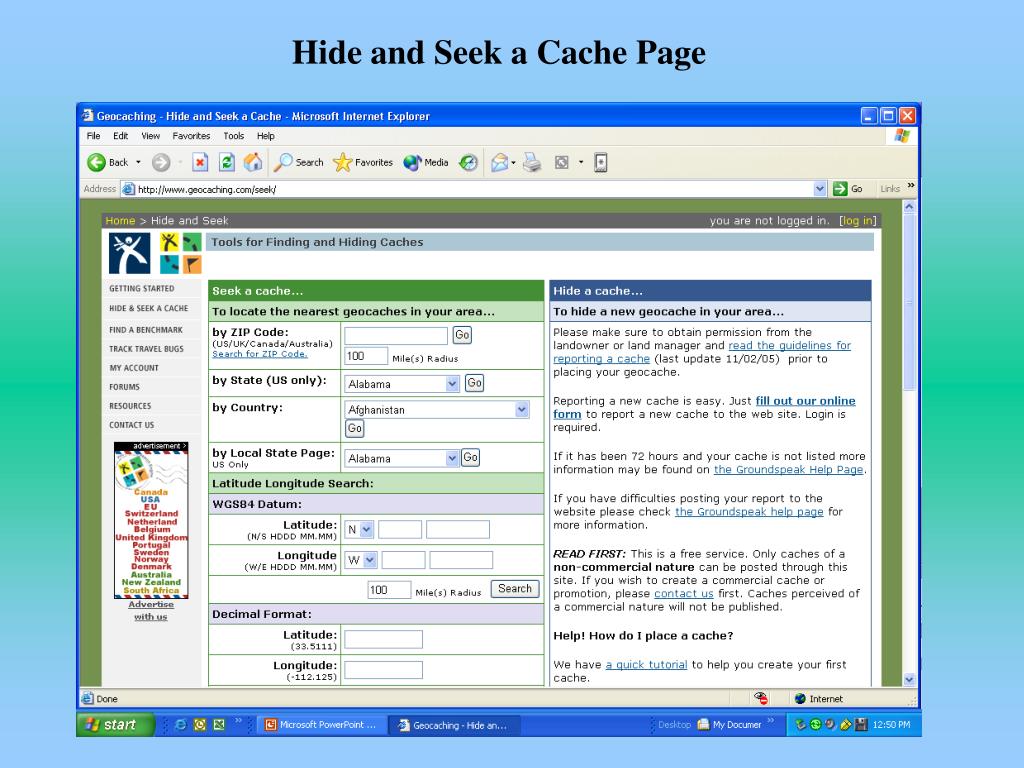Click the blocked cookie privacy icon in status bar
The width and height of the screenshot is (1024, 768).
coord(761,698)
